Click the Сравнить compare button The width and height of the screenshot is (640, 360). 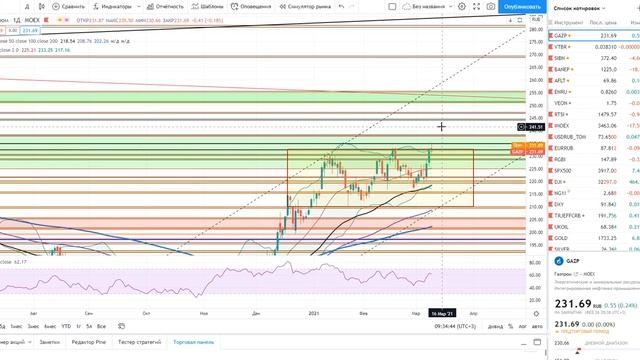tap(69, 7)
